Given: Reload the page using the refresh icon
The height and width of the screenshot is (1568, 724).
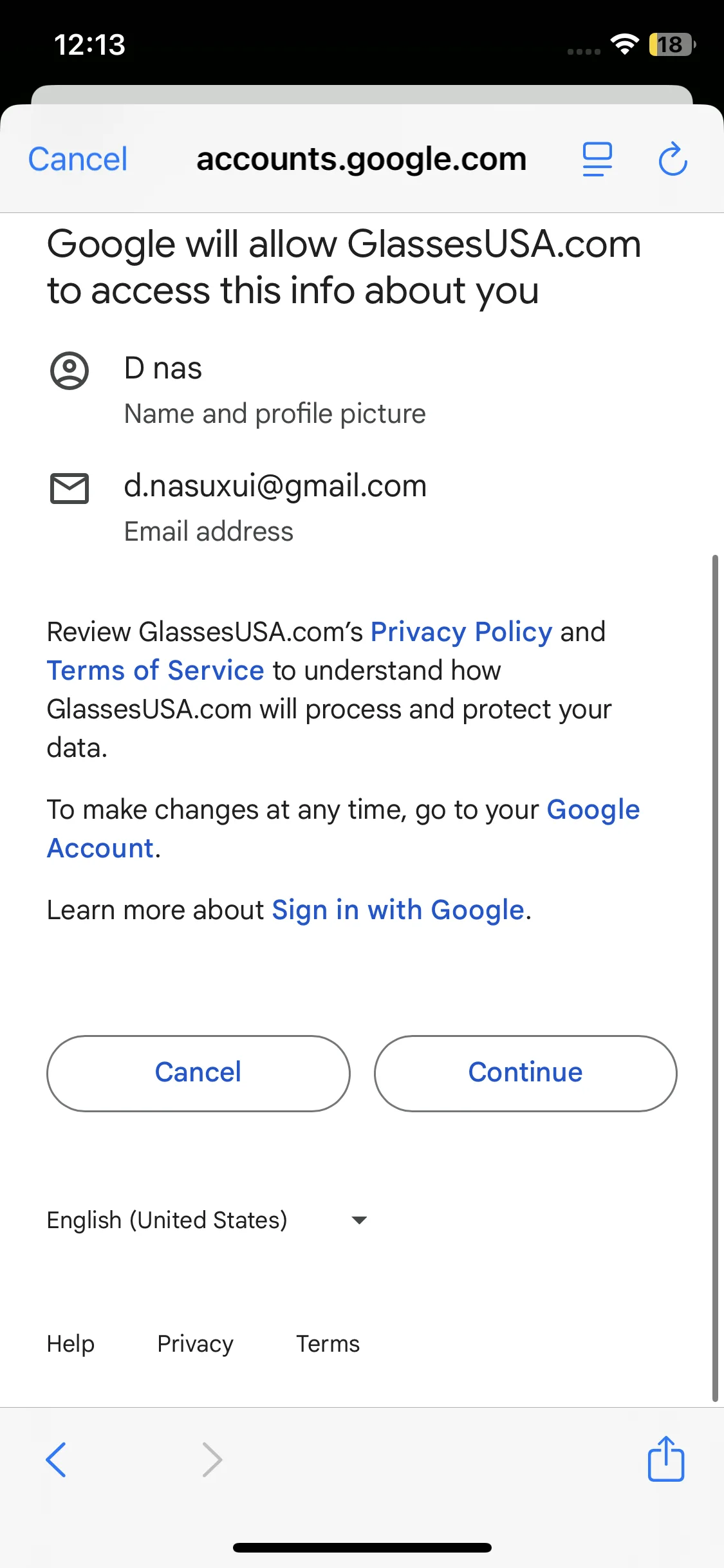Looking at the screenshot, I should [x=673, y=159].
